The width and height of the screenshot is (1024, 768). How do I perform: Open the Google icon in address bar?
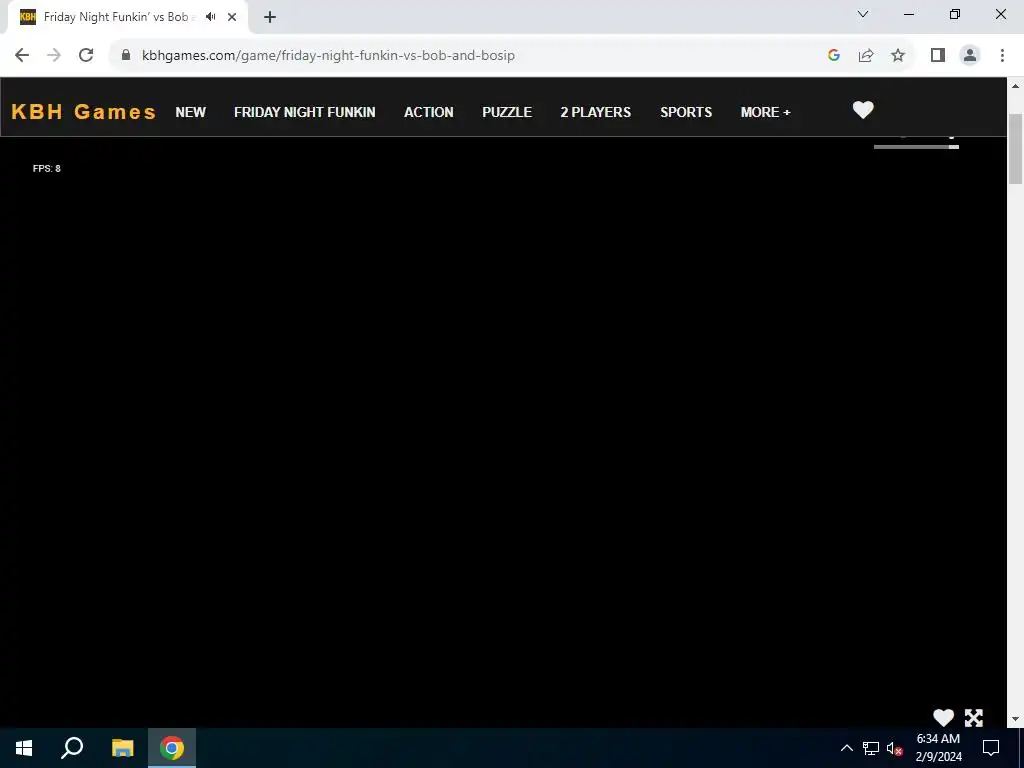(833, 56)
